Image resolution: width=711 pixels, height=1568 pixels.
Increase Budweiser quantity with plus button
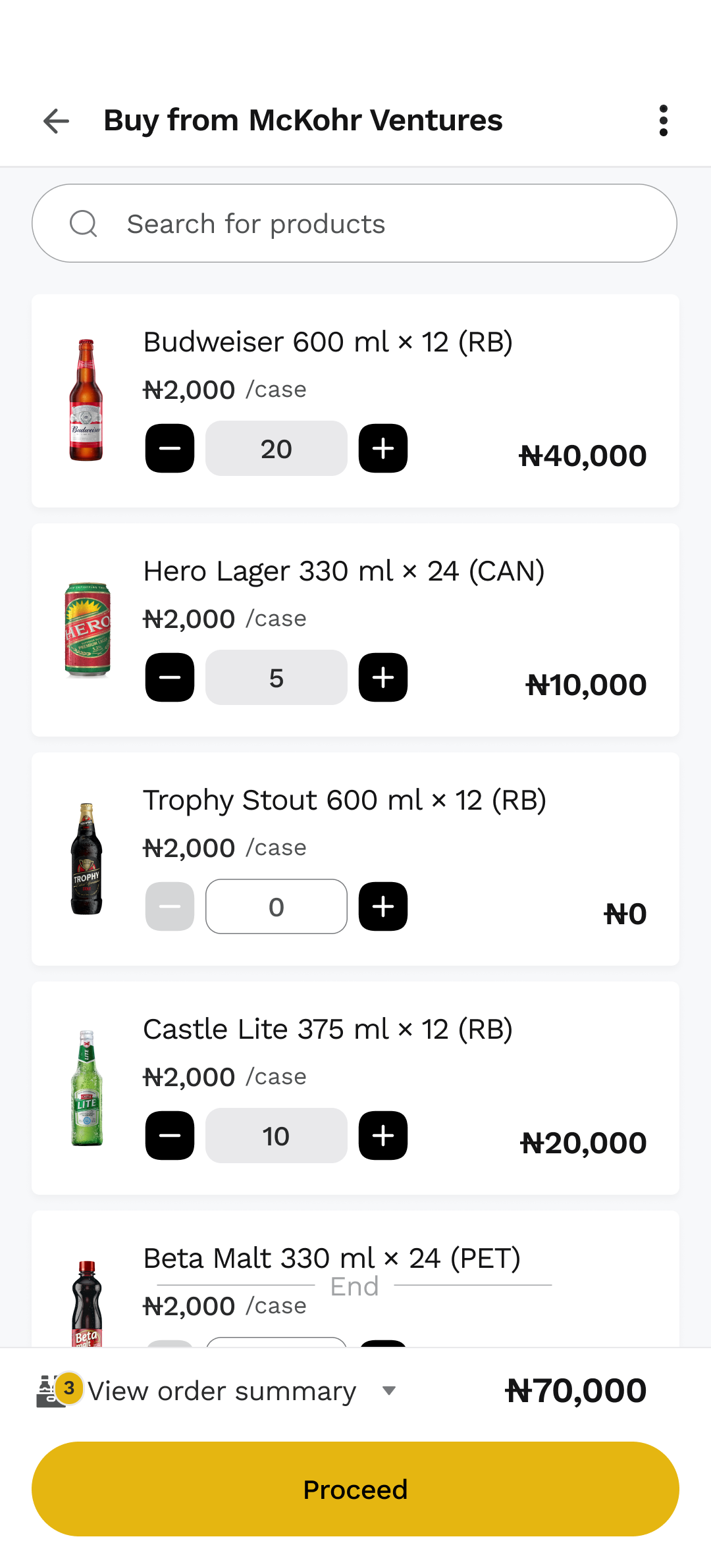click(x=383, y=449)
